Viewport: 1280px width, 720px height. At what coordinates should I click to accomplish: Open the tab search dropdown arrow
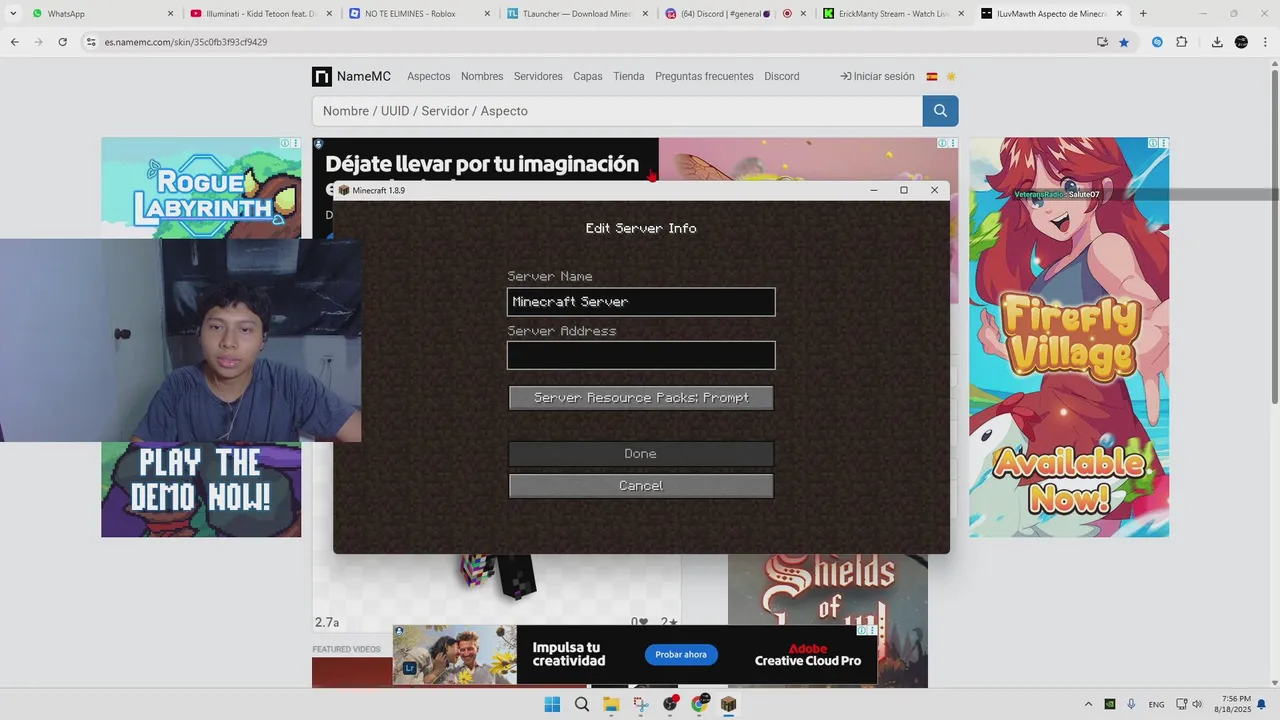coord(12,14)
